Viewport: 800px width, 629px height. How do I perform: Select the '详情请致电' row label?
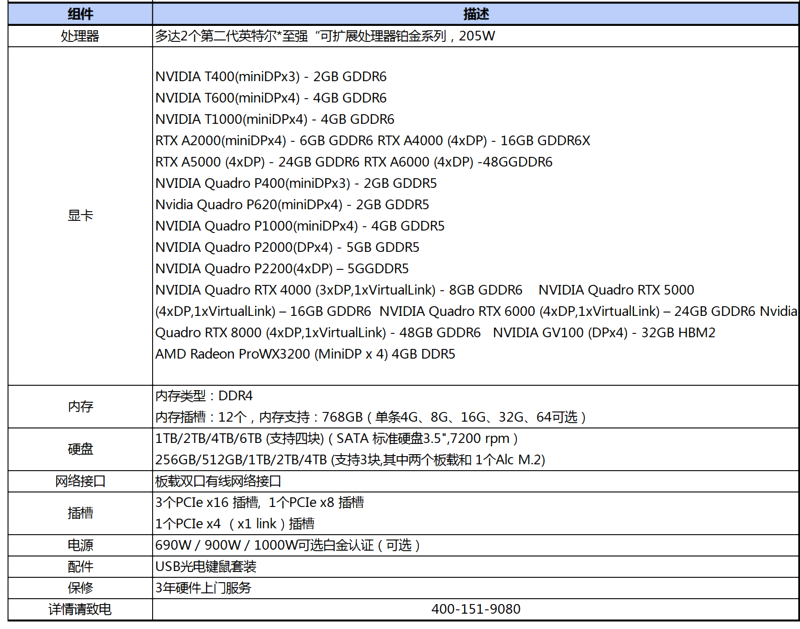[80, 610]
